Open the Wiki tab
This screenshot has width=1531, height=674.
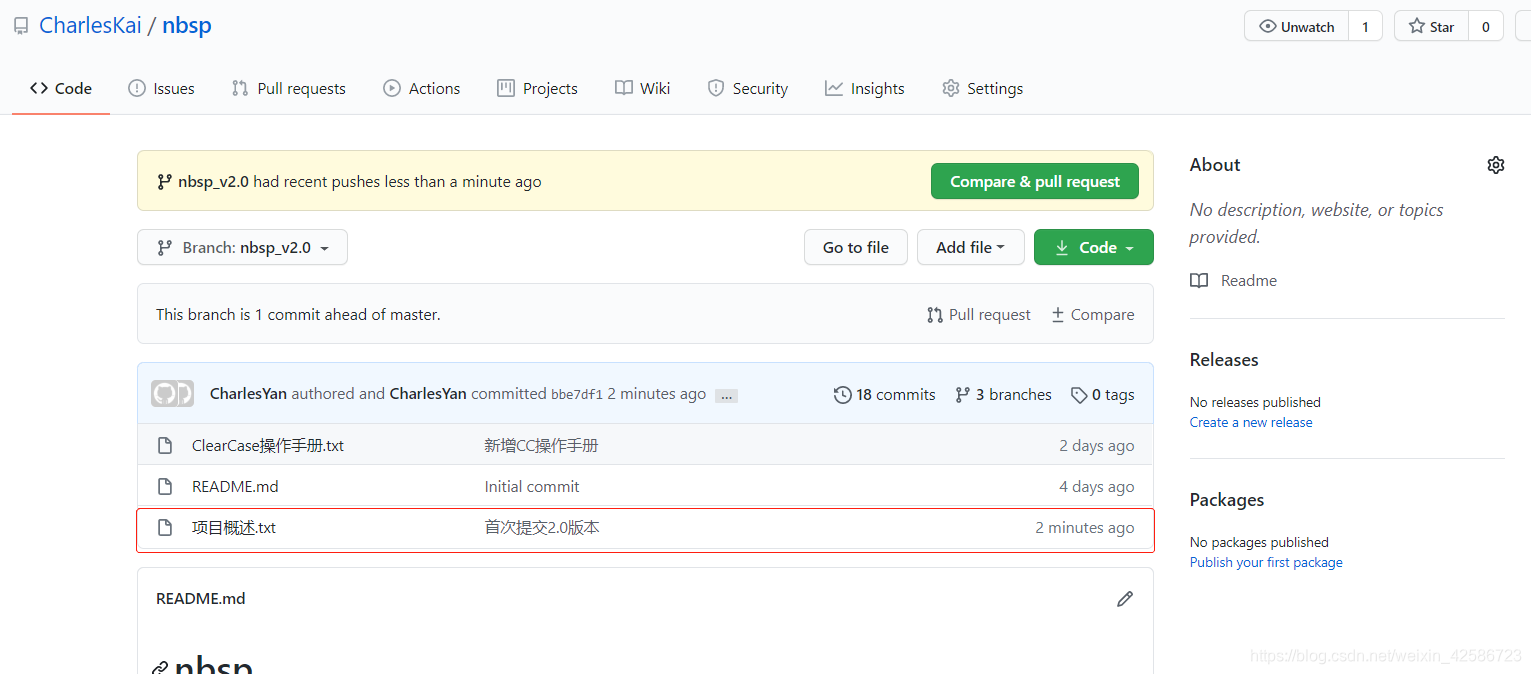coord(642,88)
